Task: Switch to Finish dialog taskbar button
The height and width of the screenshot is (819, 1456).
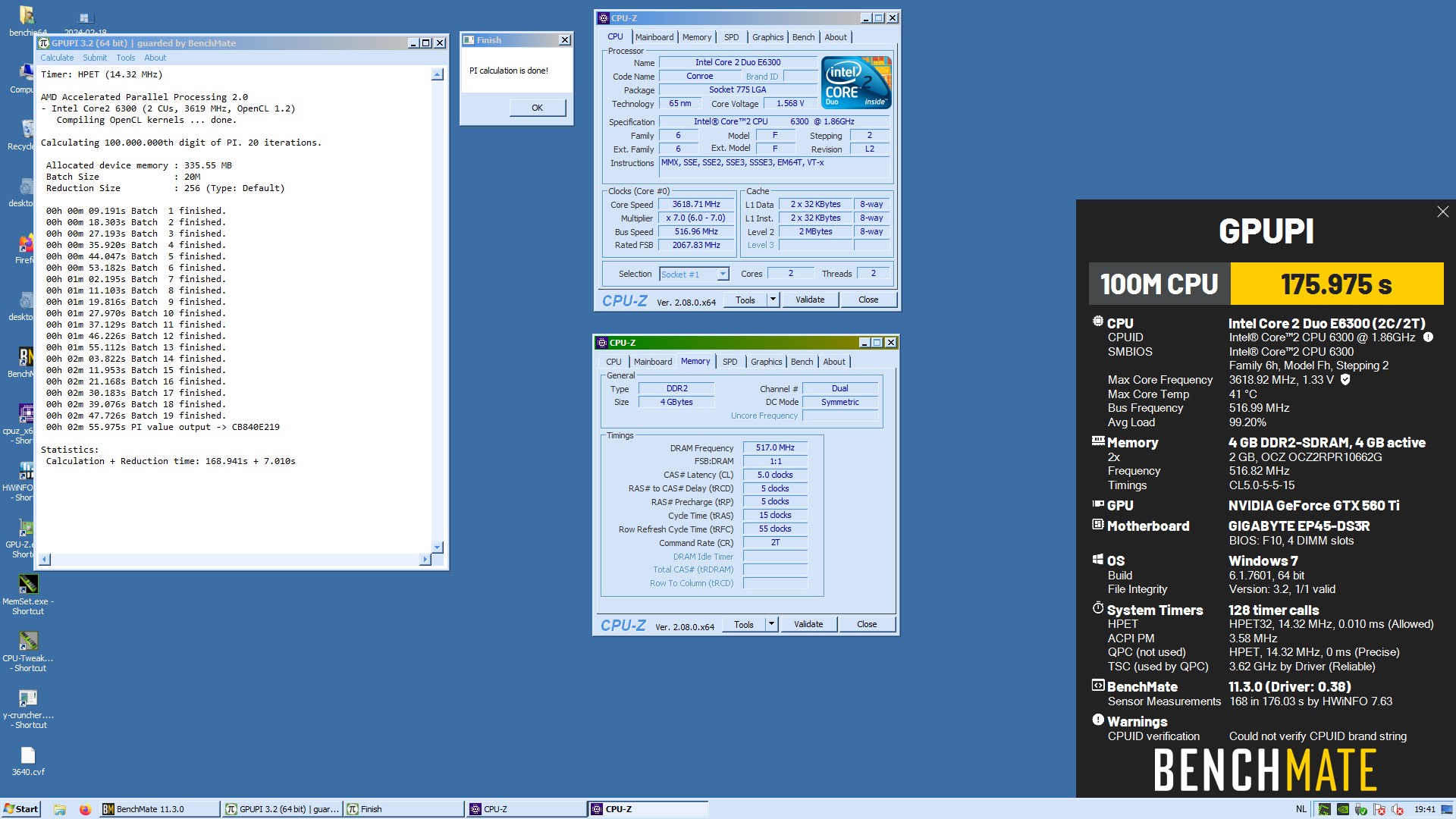Action: tap(403, 809)
